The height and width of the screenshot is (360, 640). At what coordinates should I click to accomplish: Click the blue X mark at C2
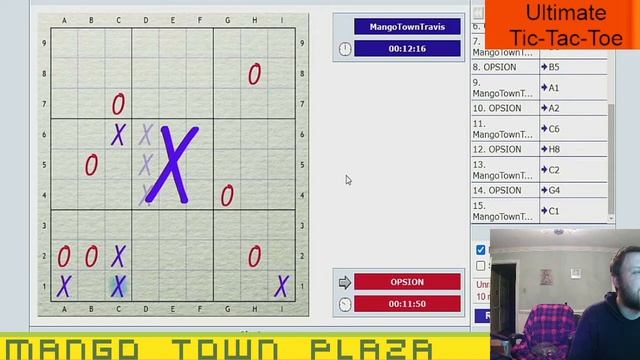pos(118,256)
